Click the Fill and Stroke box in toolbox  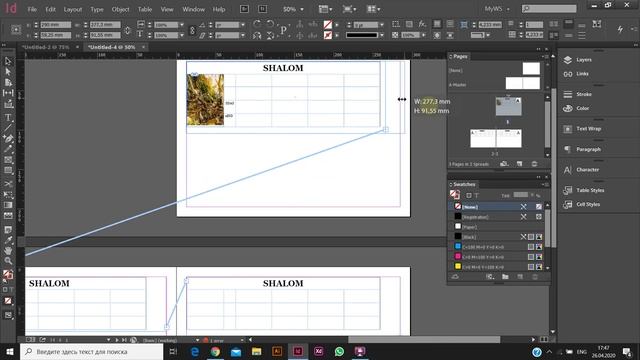pos(8,276)
